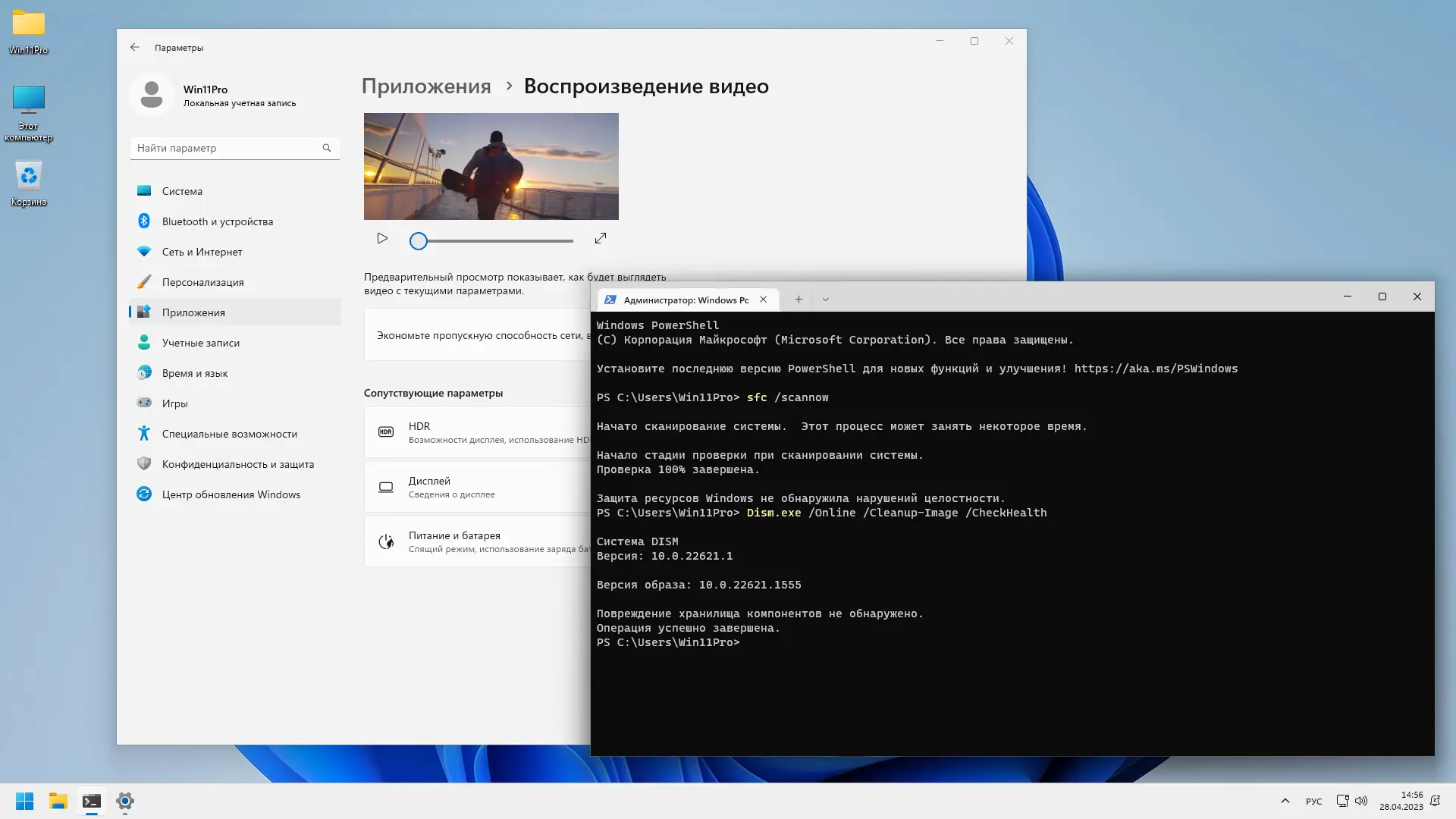Expand the terminal profiles dropdown arrow
The image size is (1456, 819).
pyautogui.click(x=826, y=300)
